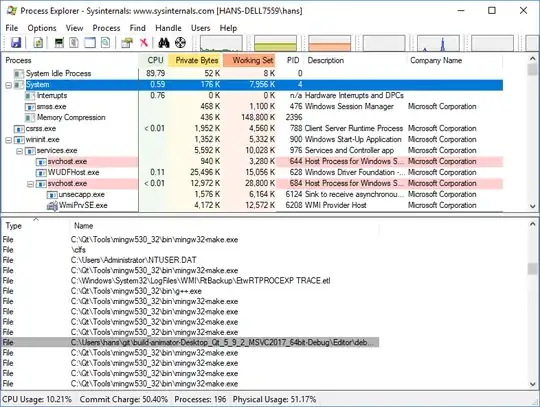Click the crosshair Find Window's Process icon
This screenshot has width=540, height=407.
click(x=180, y=43)
